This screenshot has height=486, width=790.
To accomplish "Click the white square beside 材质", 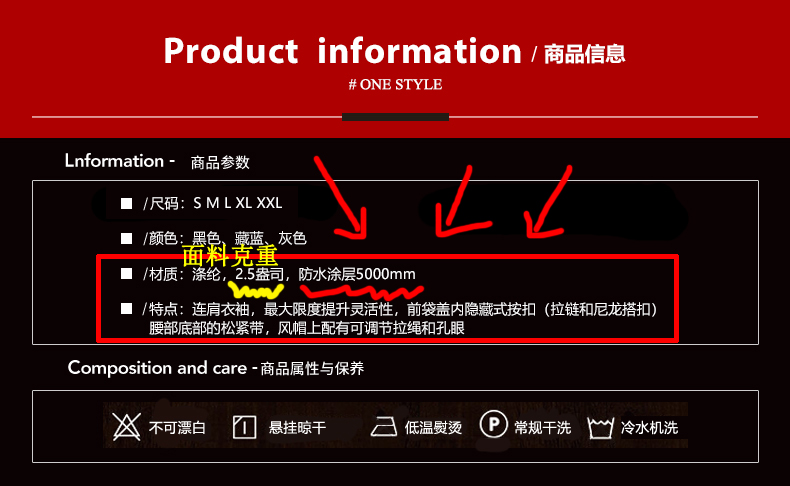I will click(126, 273).
